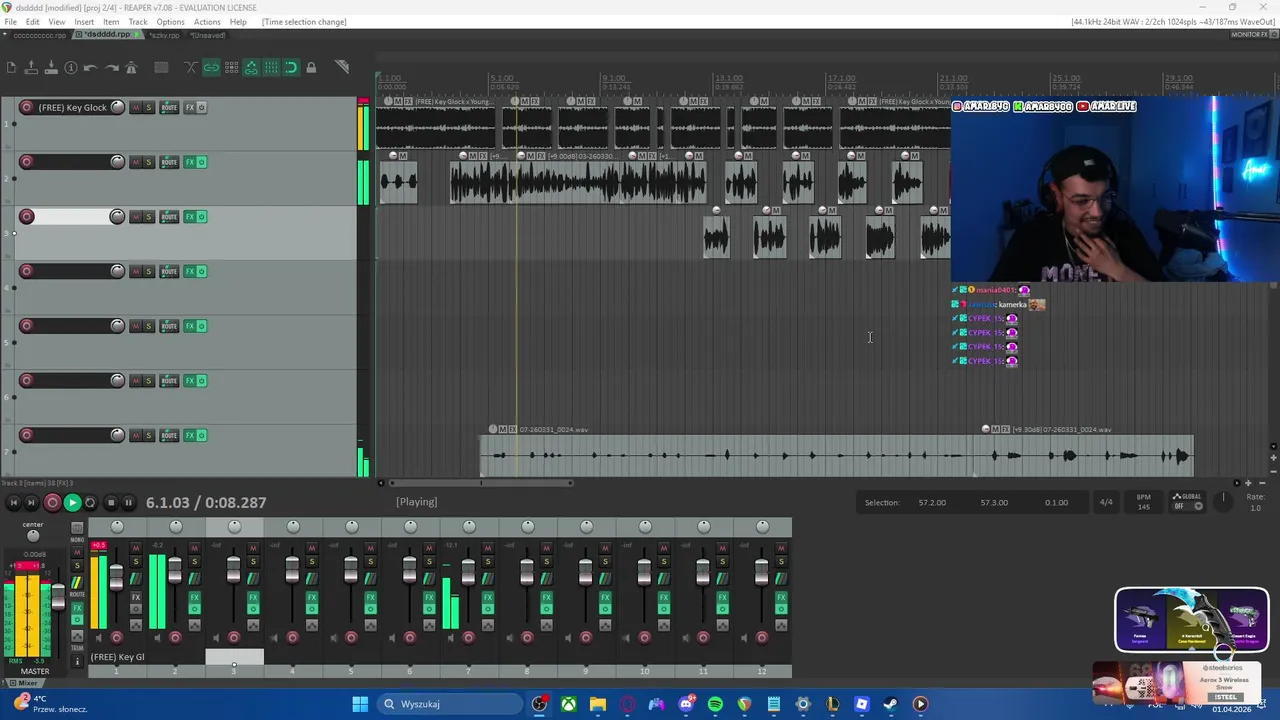Image resolution: width=1280 pixels, height=720 pixels.
Task: Open Project Settings info icon
Action: coord(71,67)
